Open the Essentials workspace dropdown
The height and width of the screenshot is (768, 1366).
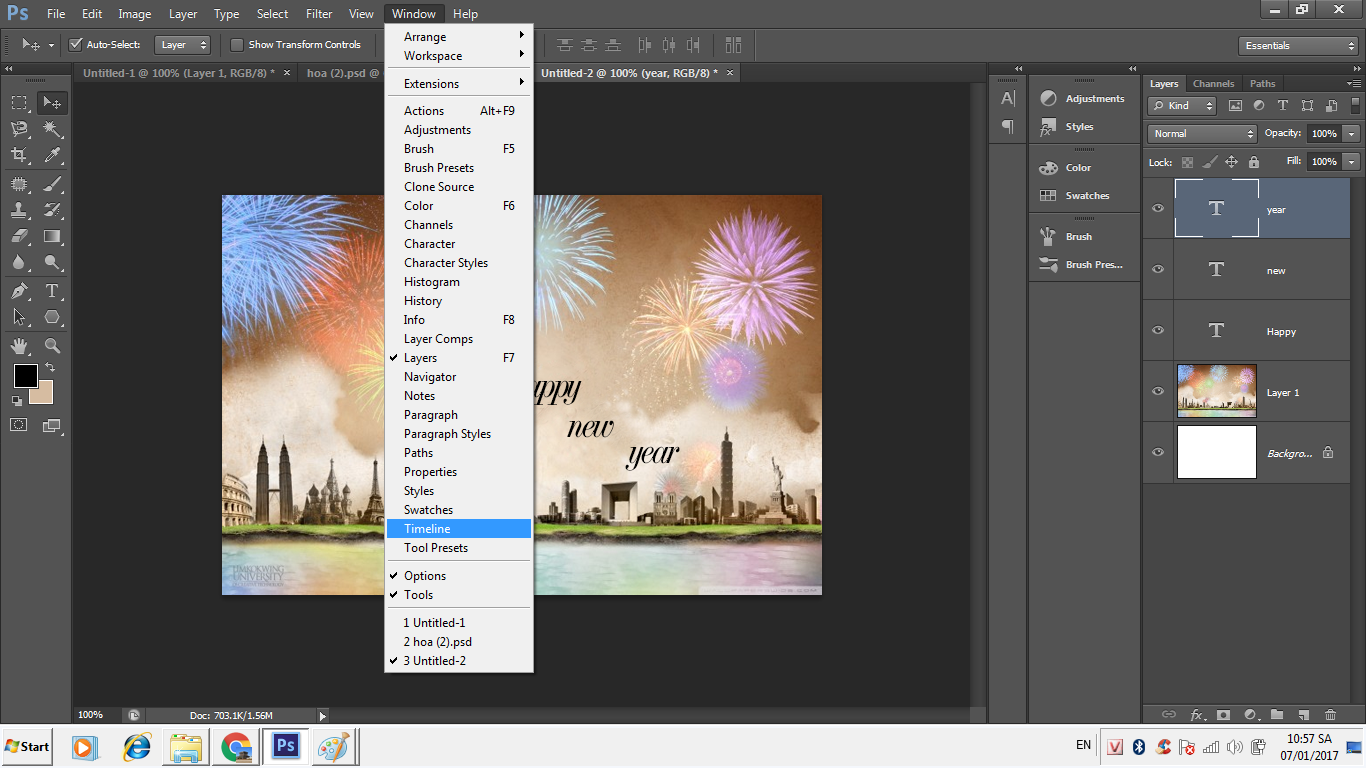1297,46
